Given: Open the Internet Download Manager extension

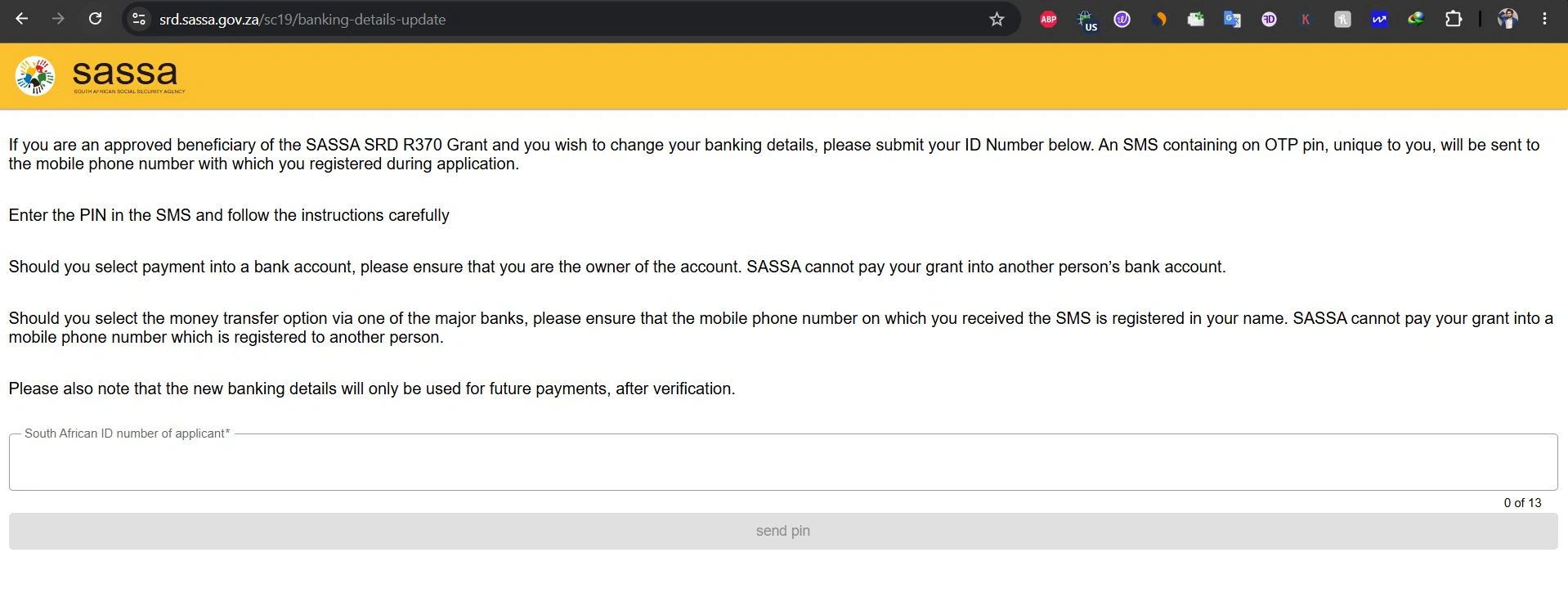Looking at the screenshot, I should pos(1416,19).
